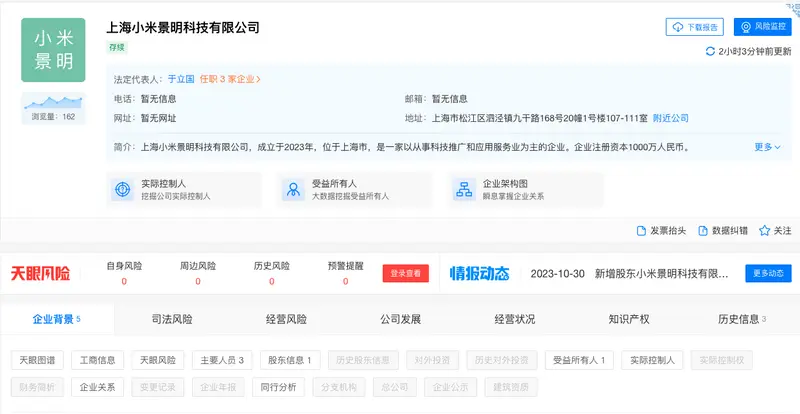Click the 变更记录 disabled chip
The height and width of the screenshot is (414, 800).
coord(158,387)
